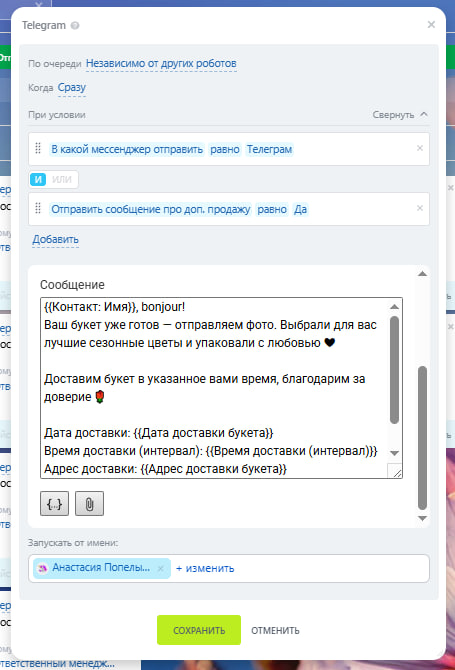Cancel changes with 'ОТМЕНИТЬ'
The width and height of the screenshot is (455, 670).
tap(275, 631)
